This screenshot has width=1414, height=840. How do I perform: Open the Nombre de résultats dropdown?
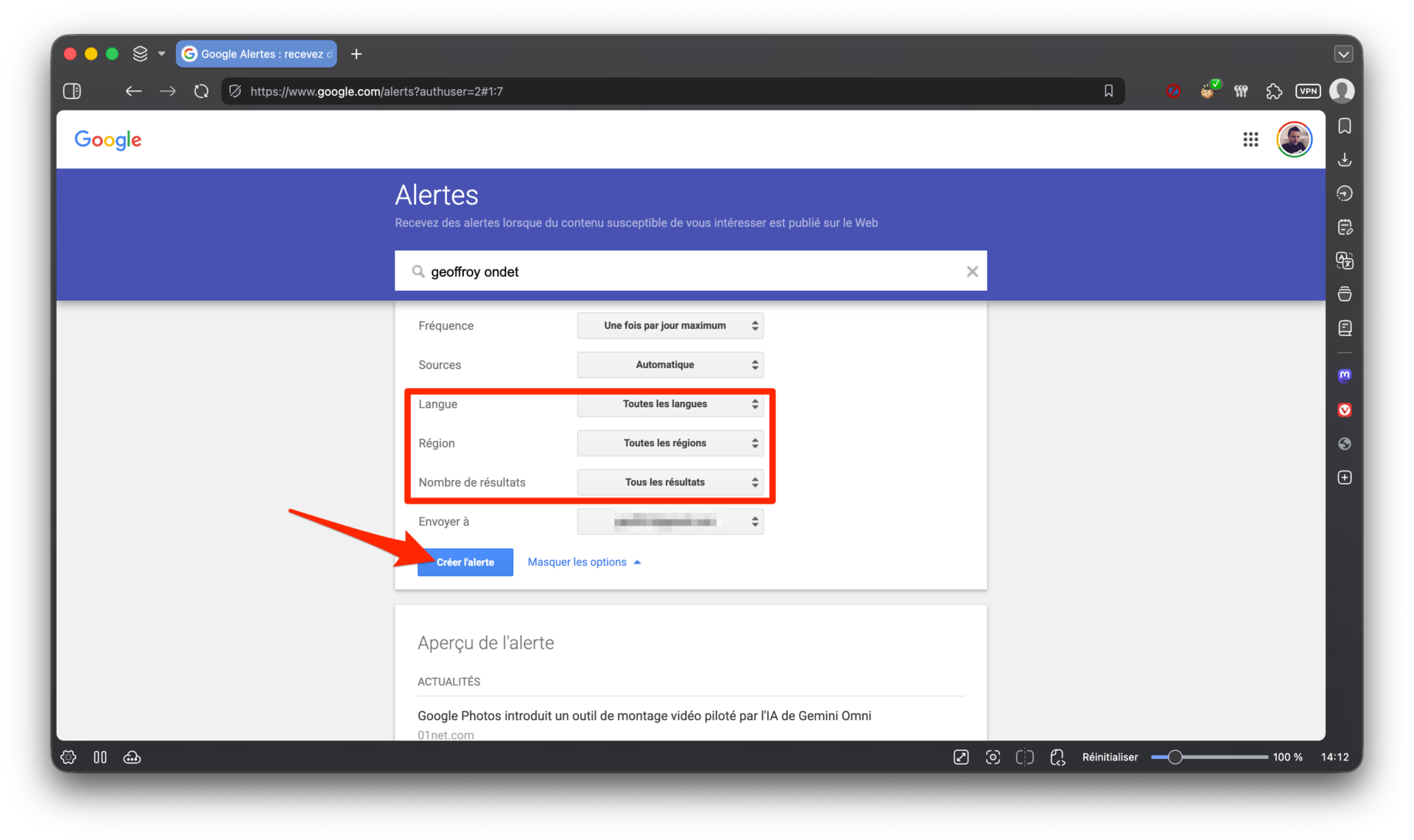670,482
